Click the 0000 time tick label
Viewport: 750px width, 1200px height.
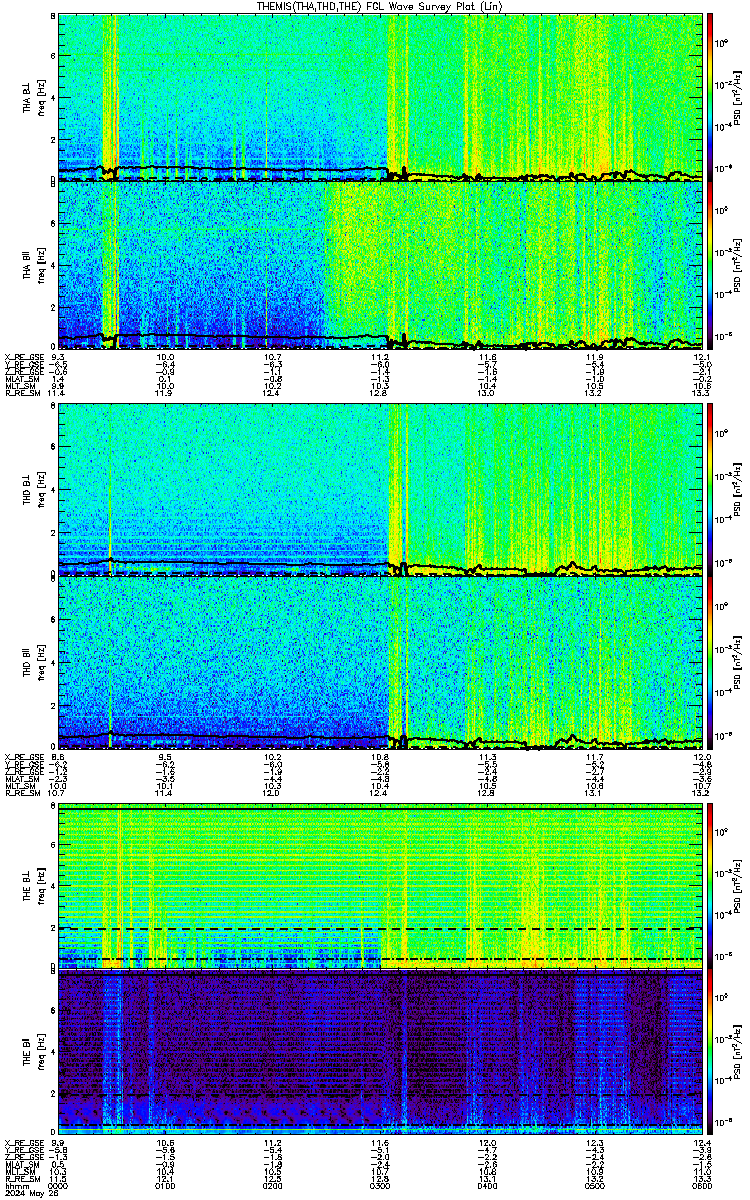tap(59, 1186)
